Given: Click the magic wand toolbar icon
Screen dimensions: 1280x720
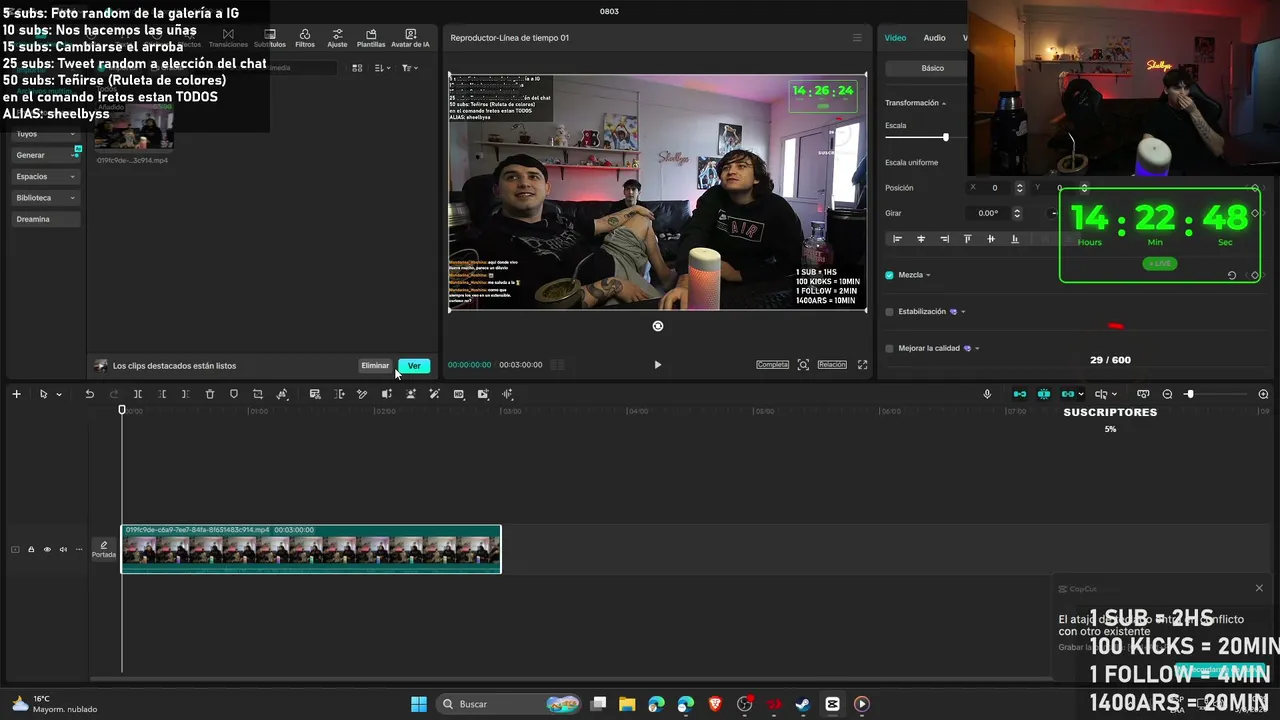Looking at the screenshot, I should pyautogui.click(x=434, y=394).
